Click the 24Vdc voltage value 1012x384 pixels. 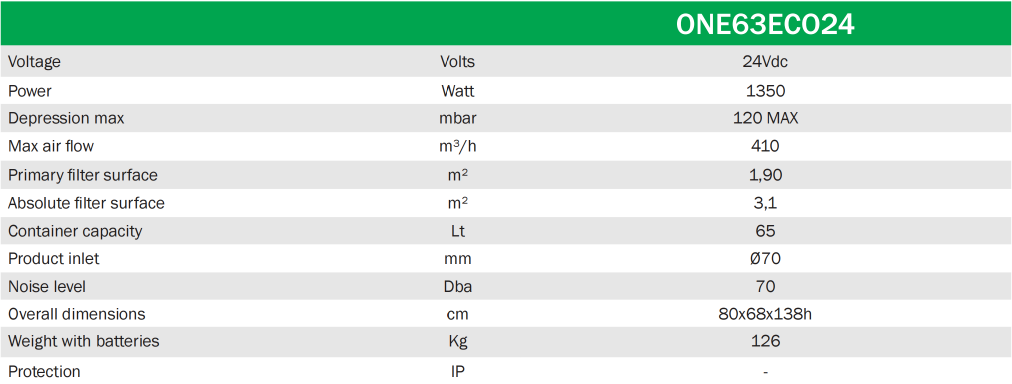(x=765, y=61)
